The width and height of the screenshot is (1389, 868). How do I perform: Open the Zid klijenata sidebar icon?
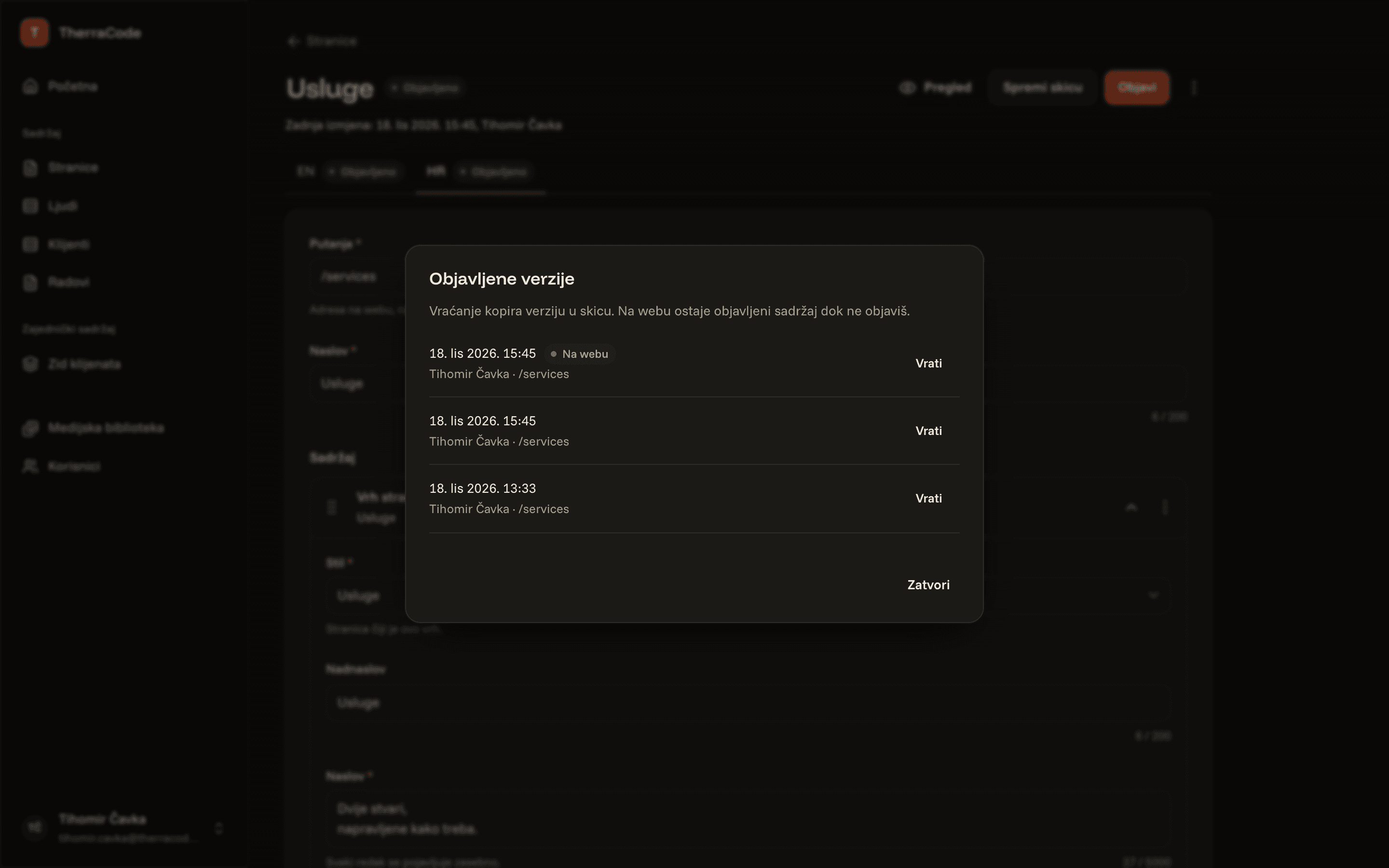click(x=30, y=365)
